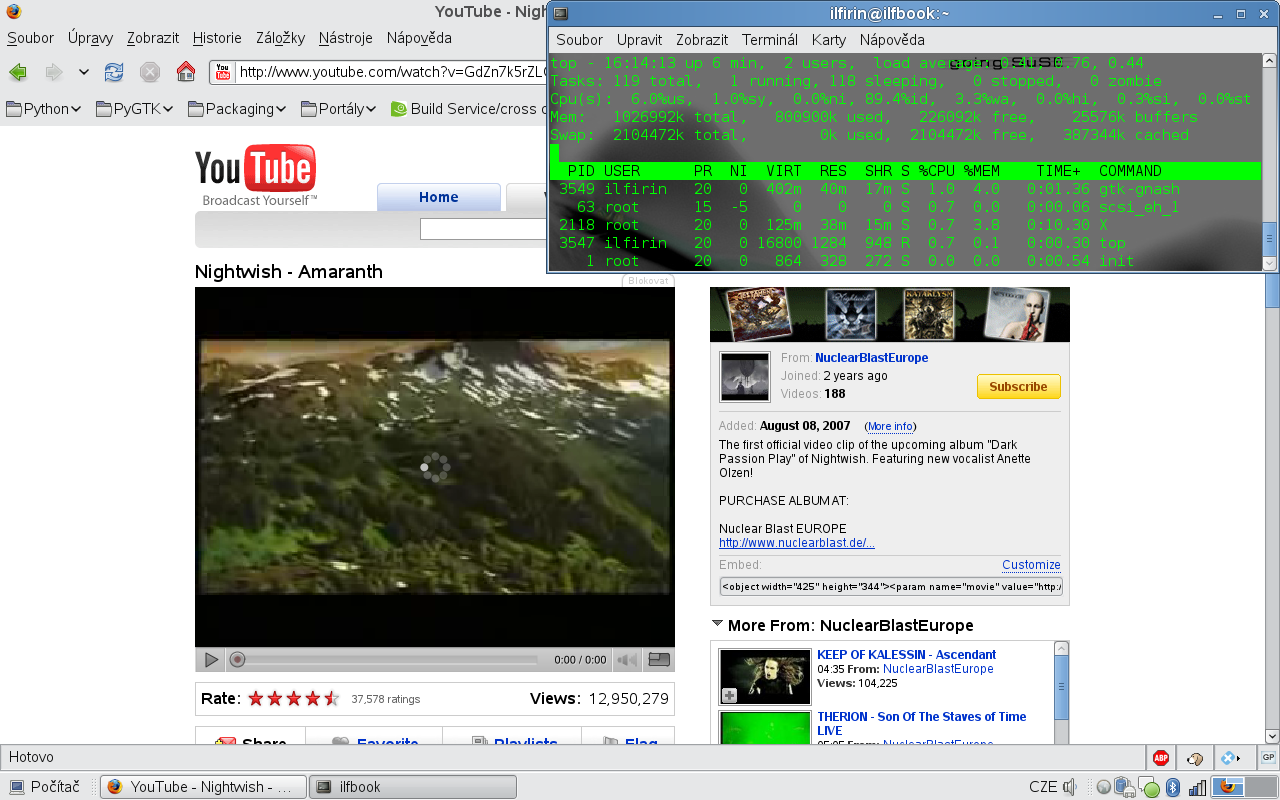Click the YouTube search input box
1280x800 pixels.
click(483, 229)
